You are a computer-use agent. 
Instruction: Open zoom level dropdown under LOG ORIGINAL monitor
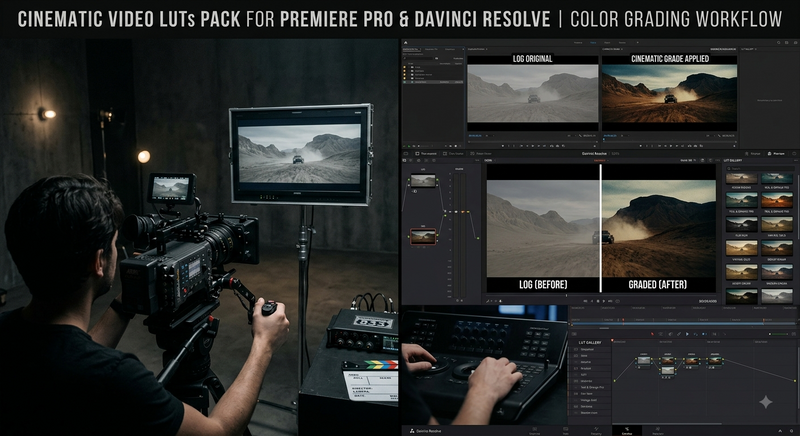[488, 136]
